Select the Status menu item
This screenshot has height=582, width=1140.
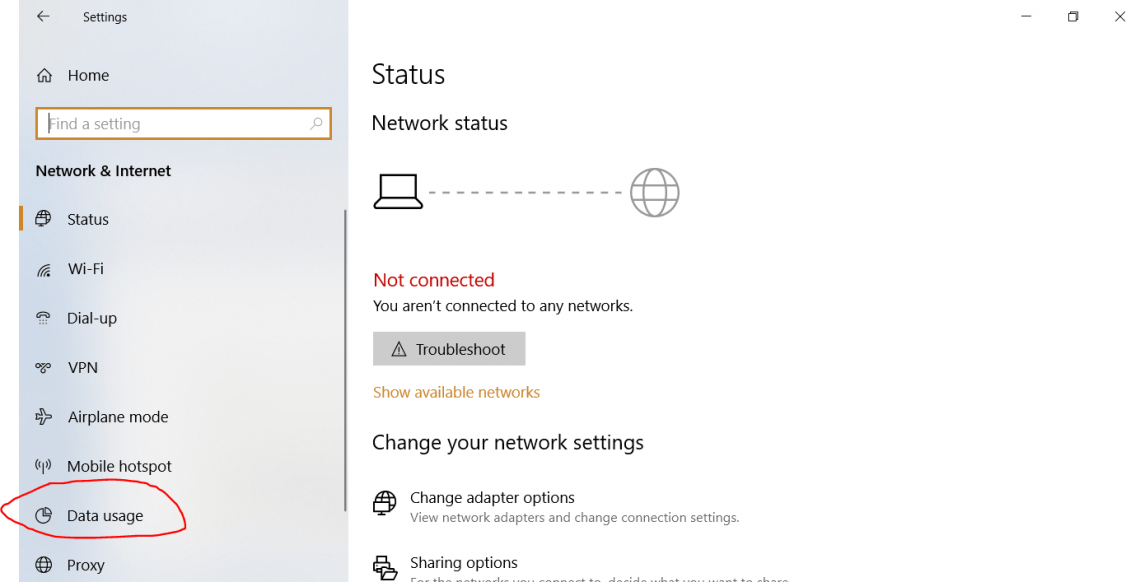[x=88, y=219]
